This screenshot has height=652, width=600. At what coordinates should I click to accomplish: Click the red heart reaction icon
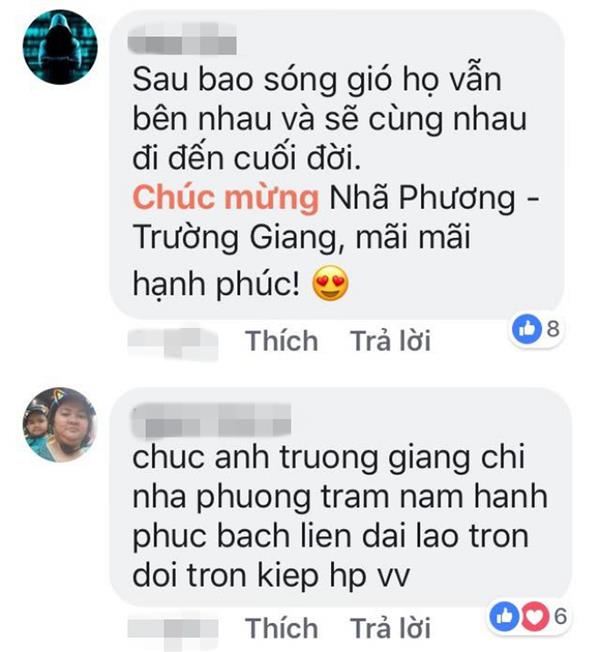pyautogui.click(x=534, y=616)
